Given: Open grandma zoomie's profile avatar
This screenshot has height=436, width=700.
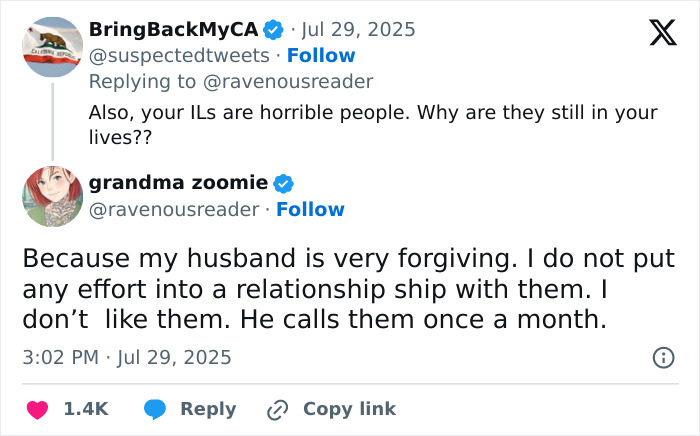Looking at the screenshot, I should 52,196.
